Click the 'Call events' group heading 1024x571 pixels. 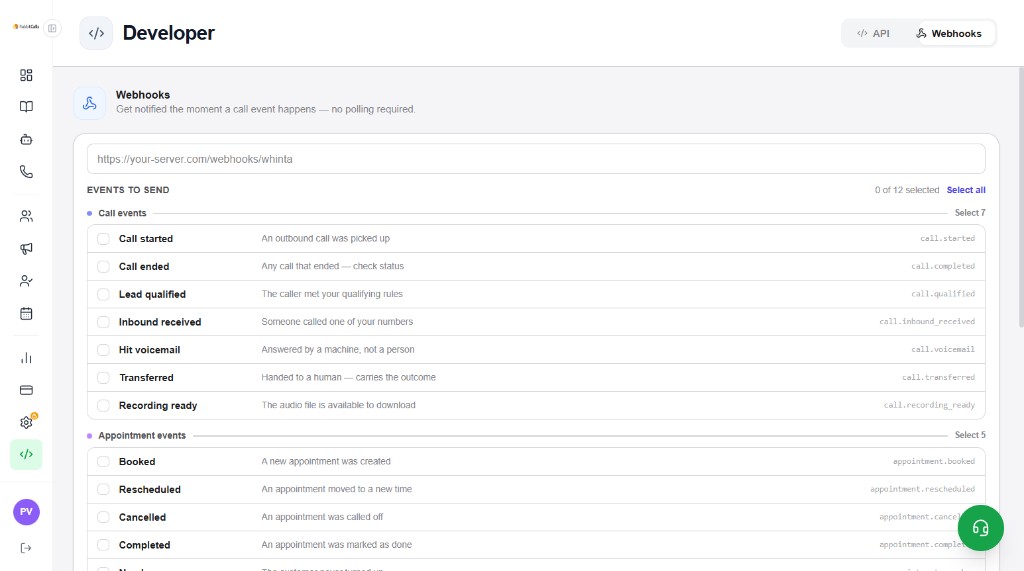(122, 213)
